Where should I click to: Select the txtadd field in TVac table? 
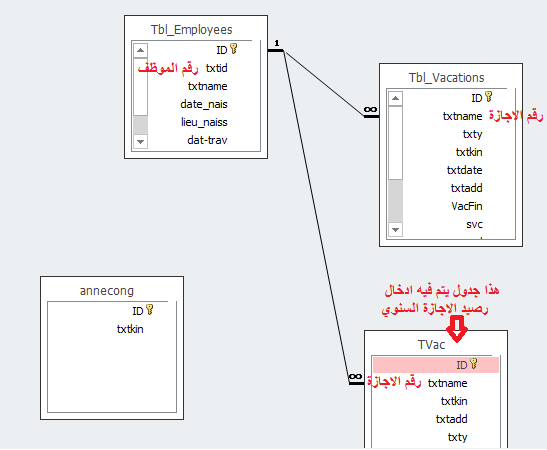point(452,419)
